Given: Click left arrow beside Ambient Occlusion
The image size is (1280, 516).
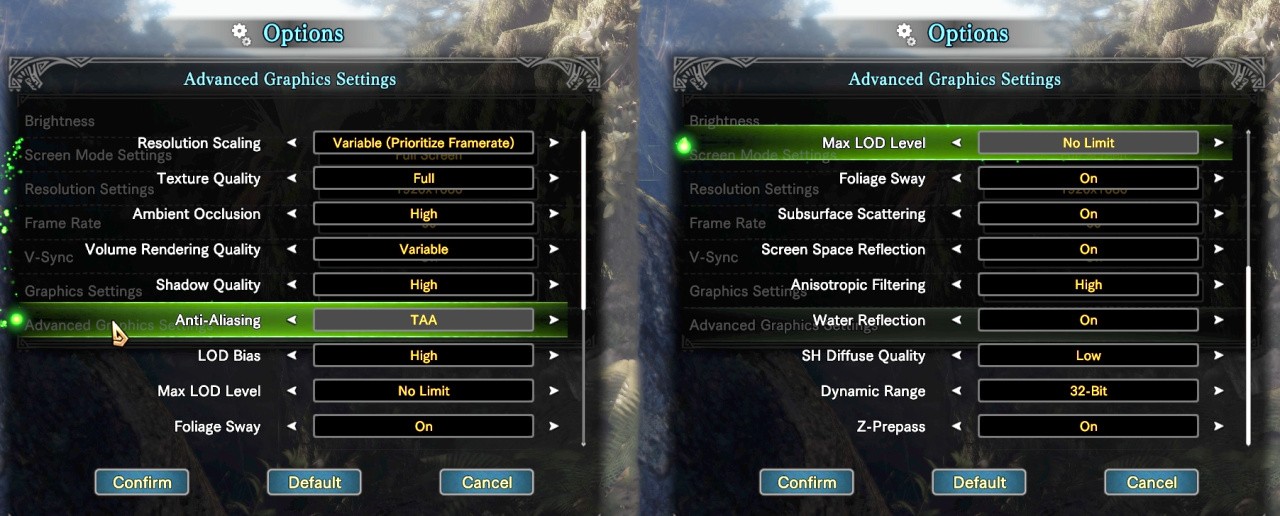Looking at the screenshot, I should click(x=292, y=214).
